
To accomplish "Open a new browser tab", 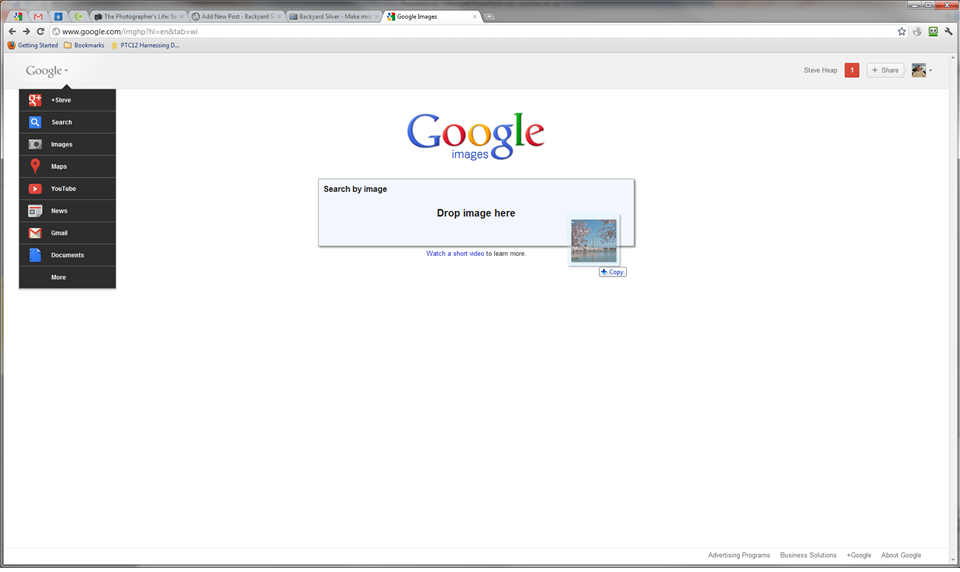I will [489, 17].
